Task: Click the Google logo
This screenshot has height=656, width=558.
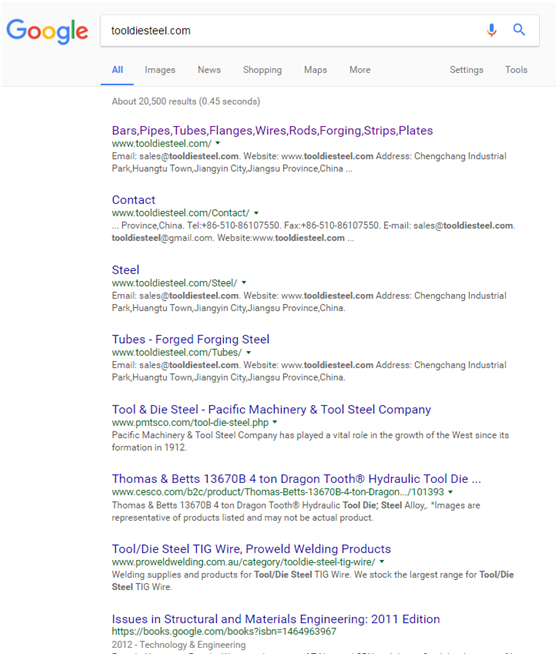Action: tap(47, 31)
